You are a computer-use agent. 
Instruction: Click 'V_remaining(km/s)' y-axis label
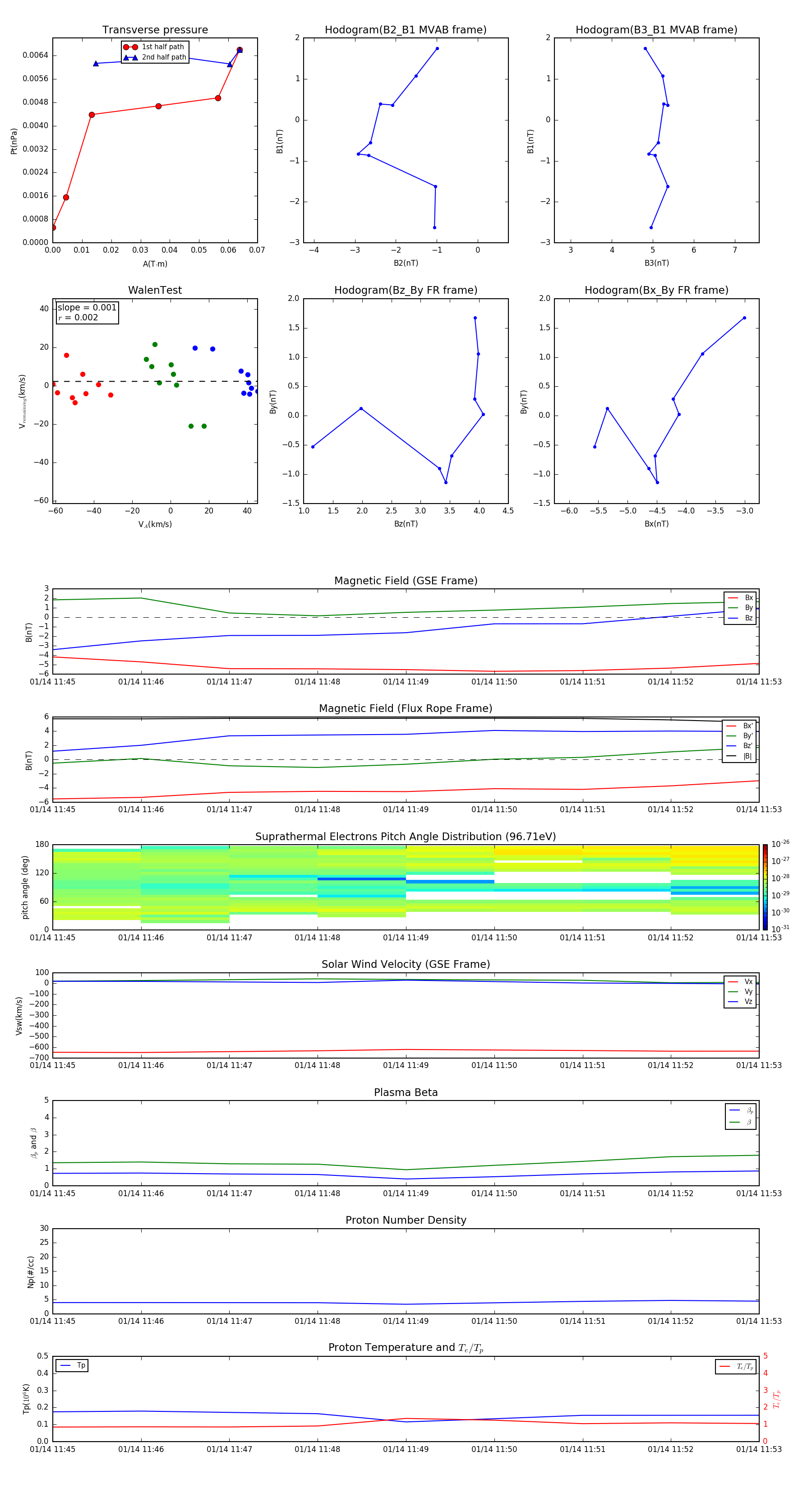23,401
